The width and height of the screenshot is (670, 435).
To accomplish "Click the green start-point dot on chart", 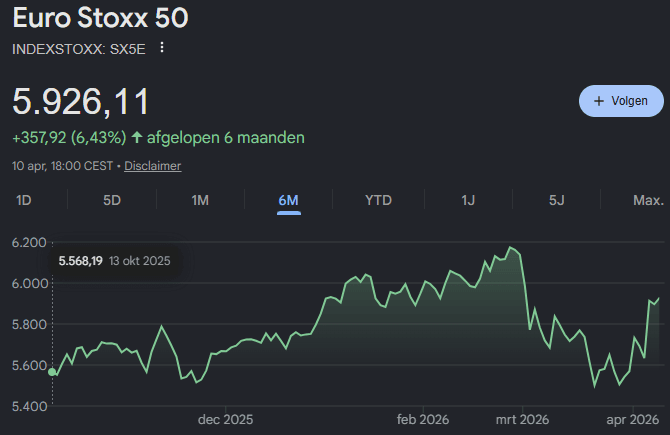I will (x=52, y=372).
